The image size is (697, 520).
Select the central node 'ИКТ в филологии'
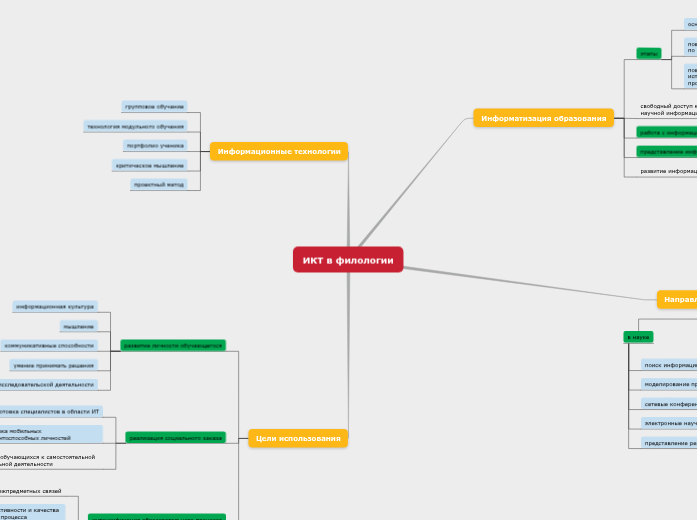point(348,260)
